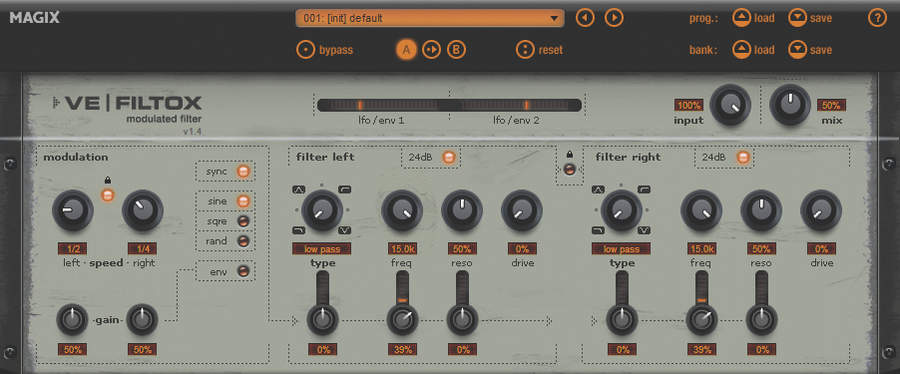Click filter right freq modulation knob

[x=702, y=320]
